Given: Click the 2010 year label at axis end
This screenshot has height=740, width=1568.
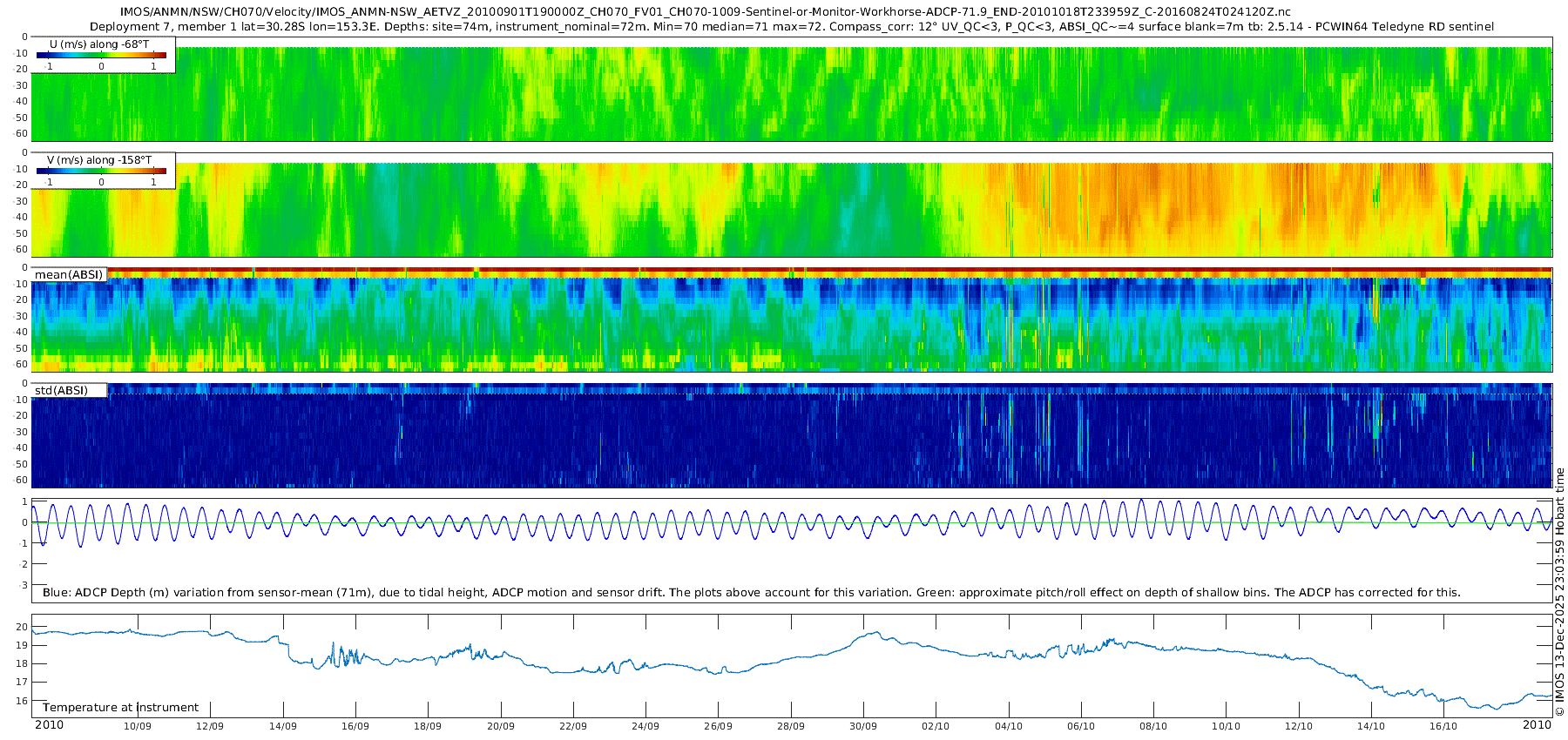Looking at the screenshot, I should coord(1537,725).
